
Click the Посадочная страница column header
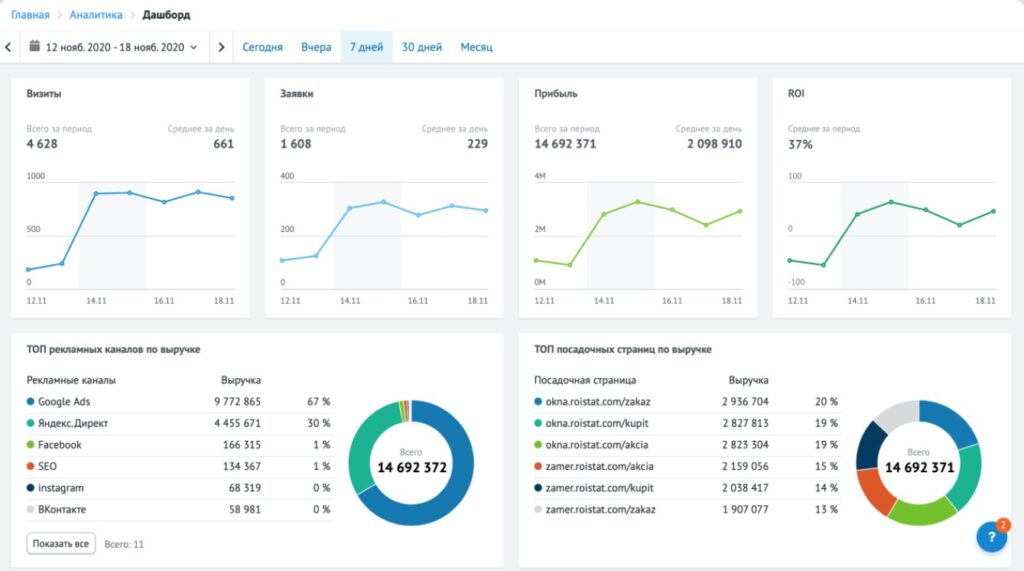click(x=585, y=380)
